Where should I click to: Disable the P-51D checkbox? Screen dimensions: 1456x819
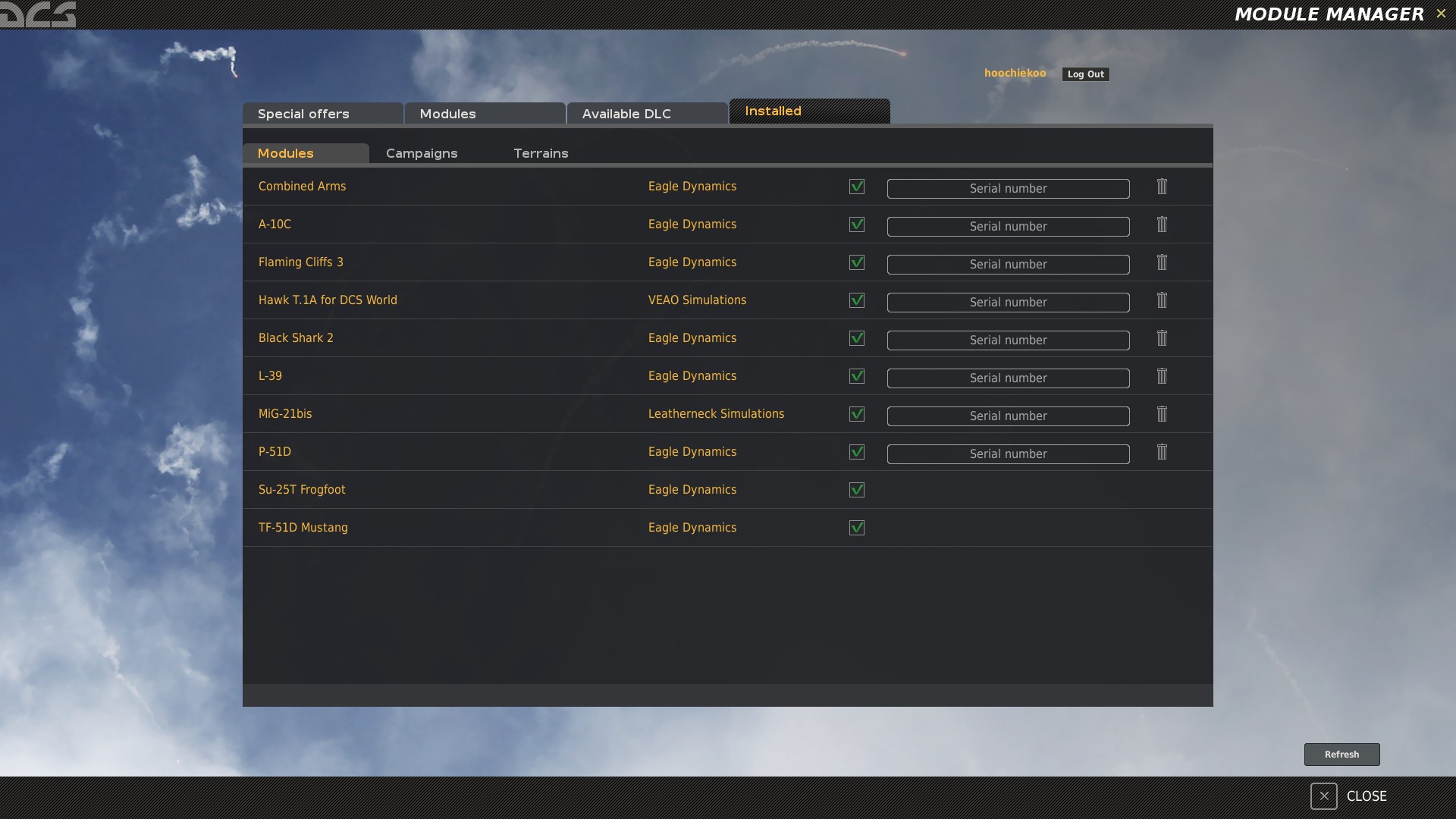click(857, 452)
